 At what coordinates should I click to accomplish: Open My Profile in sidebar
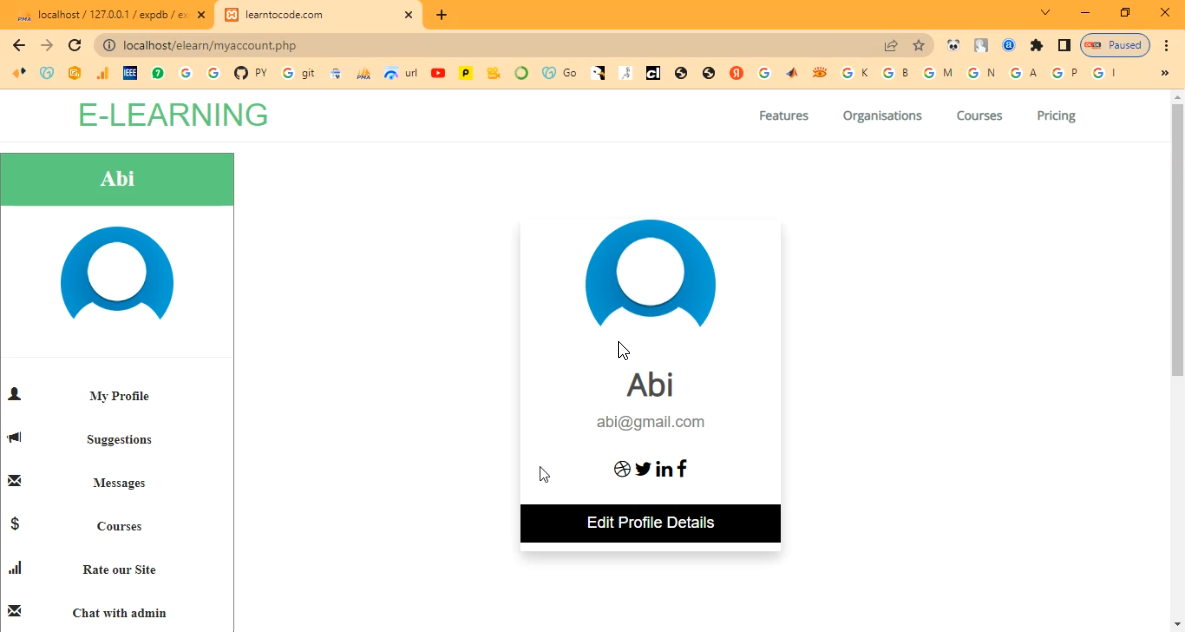[119, 396]
